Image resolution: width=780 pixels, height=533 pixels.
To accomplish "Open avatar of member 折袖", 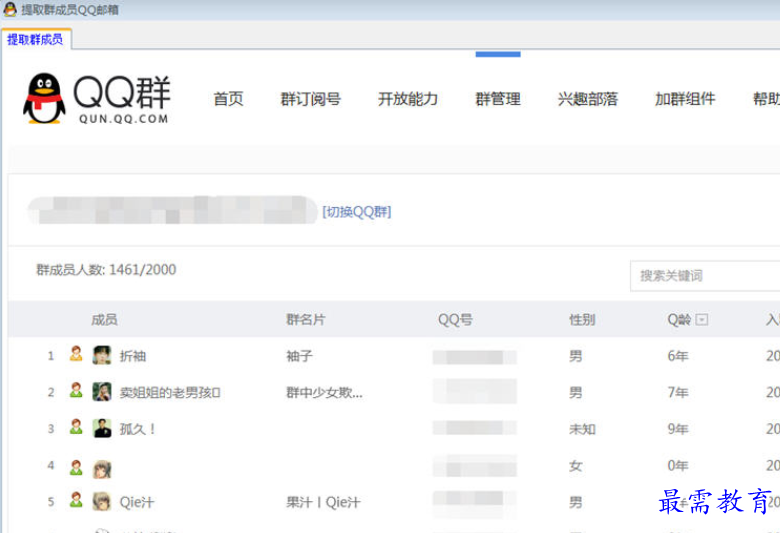I will (x=102, y=355).
